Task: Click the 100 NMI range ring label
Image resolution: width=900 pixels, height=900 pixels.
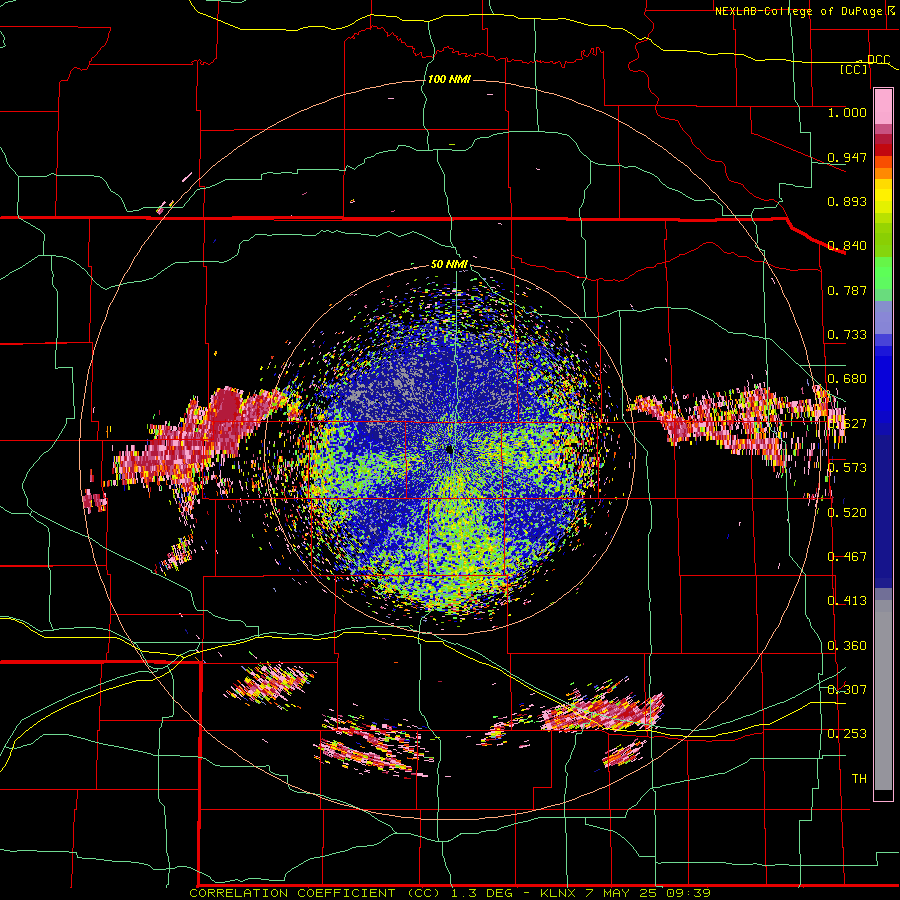Action: pyautogui.click(x=449, y=79)
